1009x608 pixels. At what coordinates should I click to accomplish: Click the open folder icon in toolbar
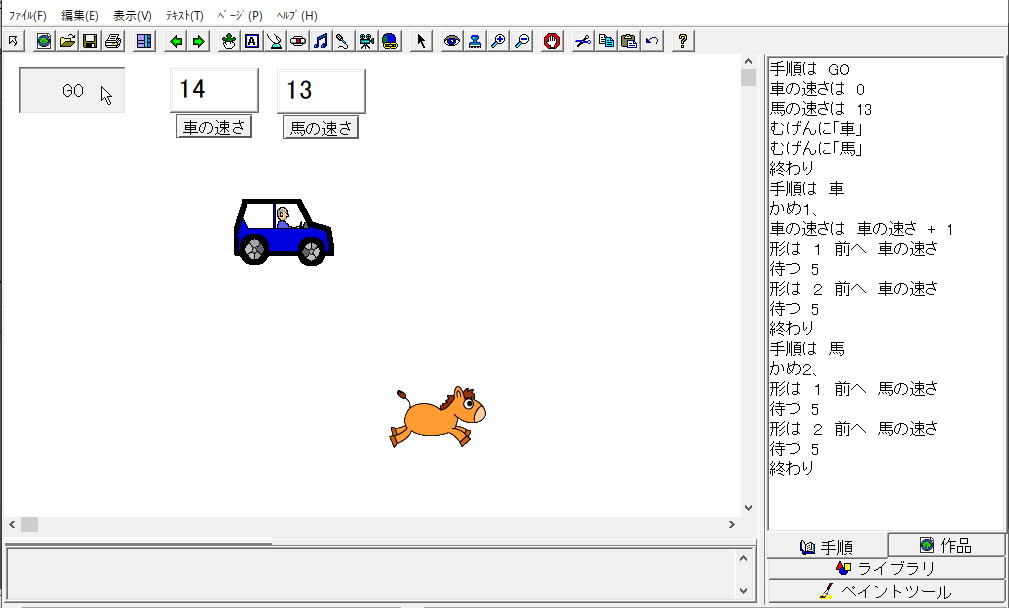tap(67, 41)
